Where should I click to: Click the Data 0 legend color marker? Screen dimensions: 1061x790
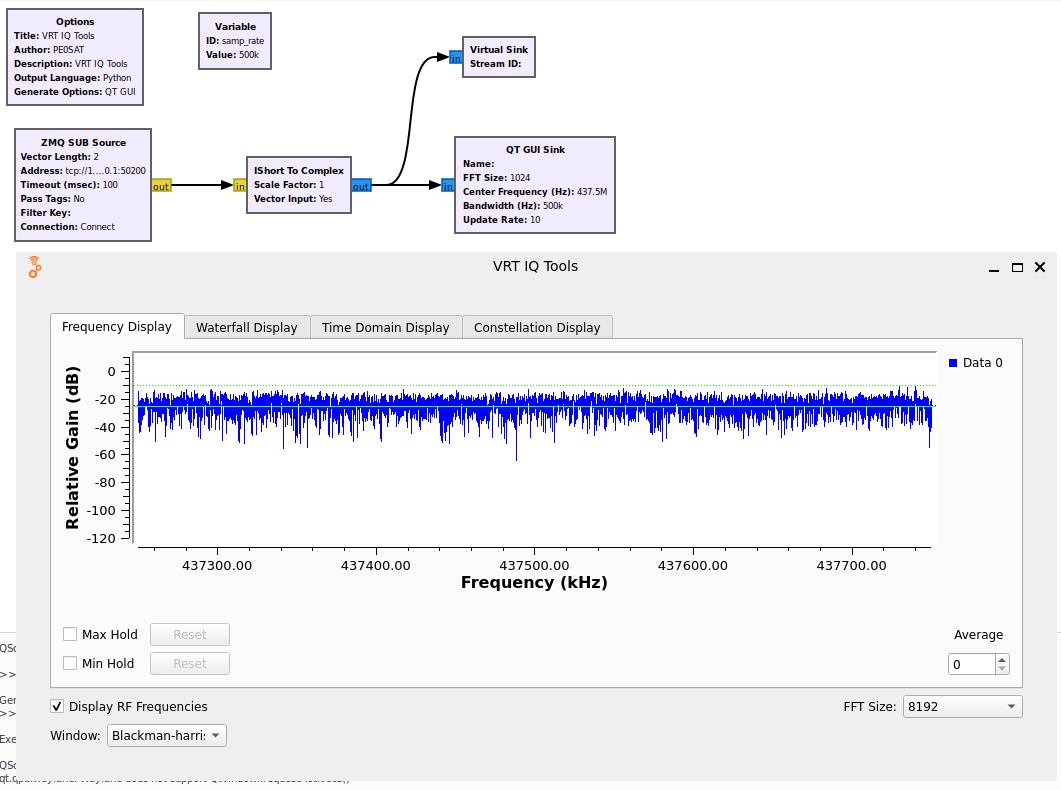pyautogui.click(x=953, y=363)
